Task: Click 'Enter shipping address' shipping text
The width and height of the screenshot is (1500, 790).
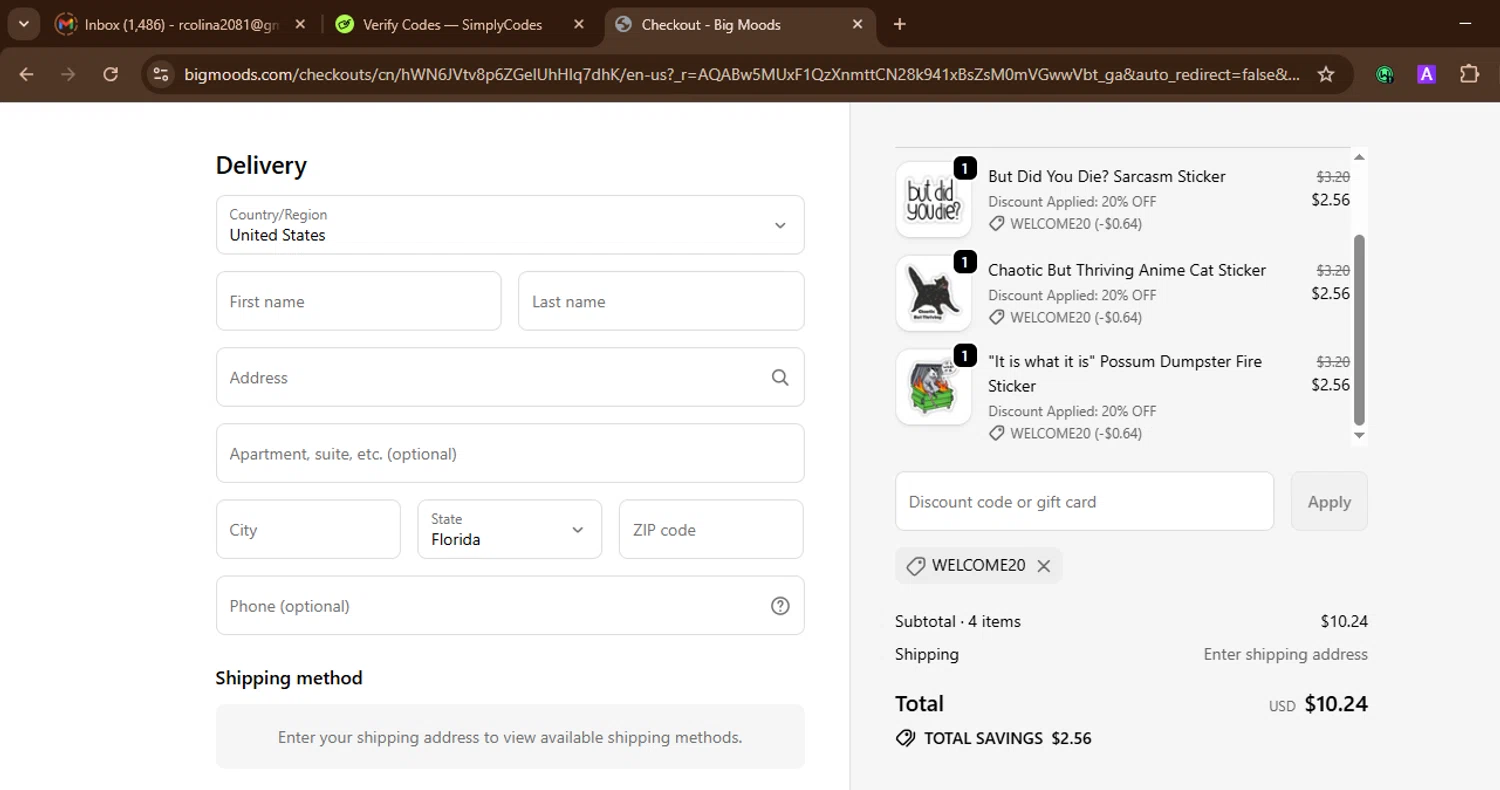Action: [x=1285, y=654]
